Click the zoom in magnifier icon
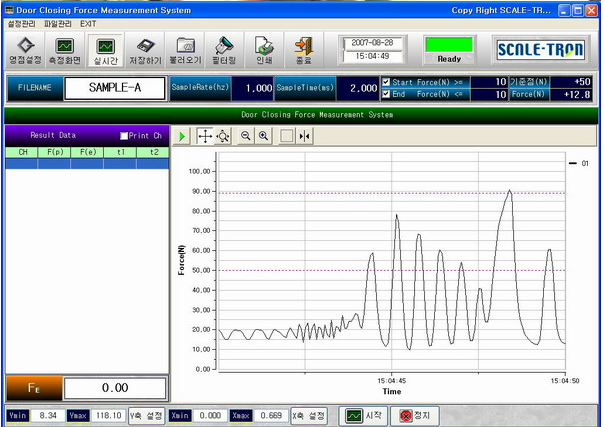The image size is (605, 427). 264,136
